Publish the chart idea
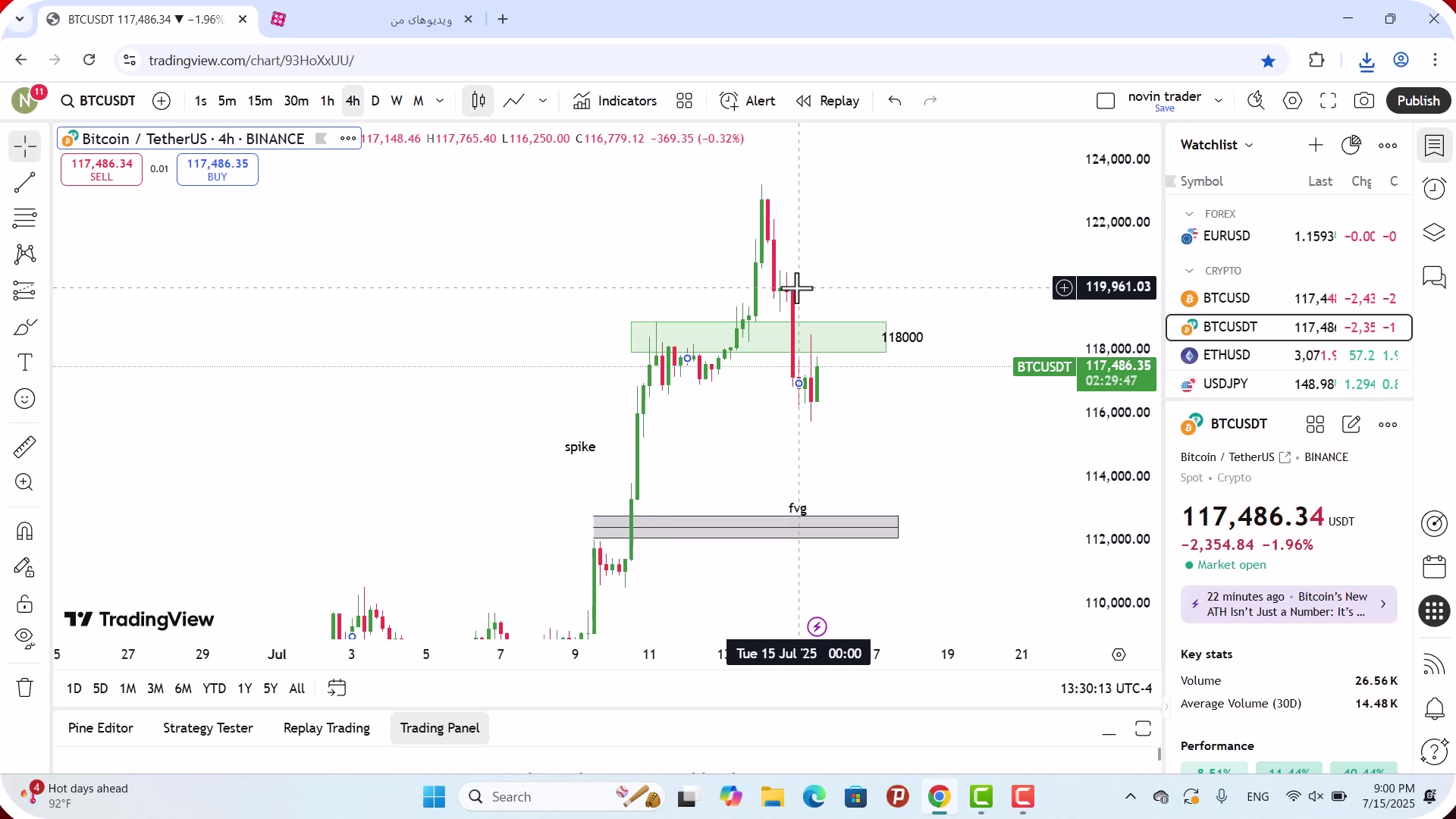This screenshot has height=819, width=1456. click(1418, 101)
